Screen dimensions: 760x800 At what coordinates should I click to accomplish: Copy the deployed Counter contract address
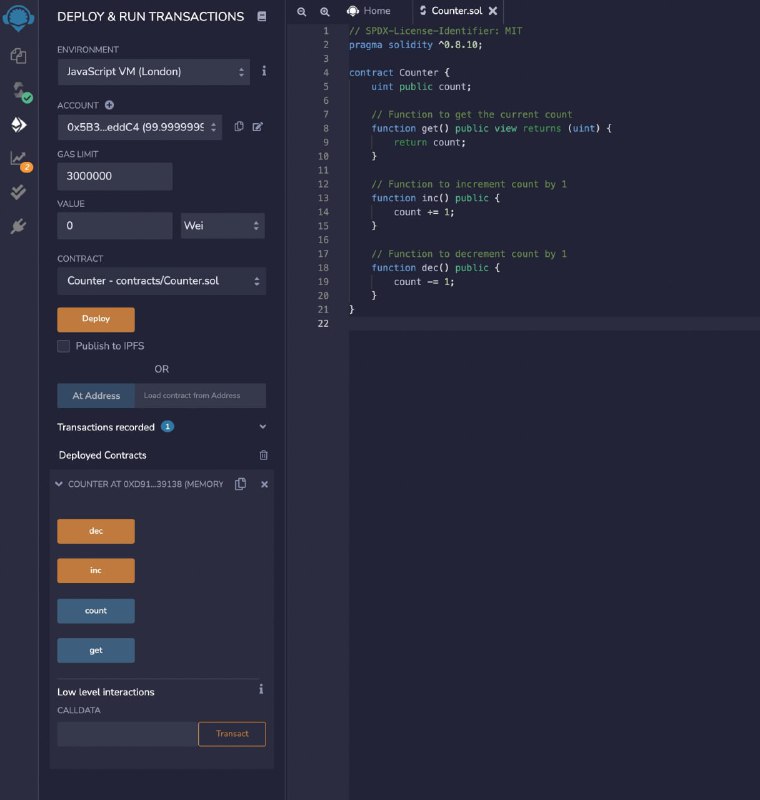[240, 484]
